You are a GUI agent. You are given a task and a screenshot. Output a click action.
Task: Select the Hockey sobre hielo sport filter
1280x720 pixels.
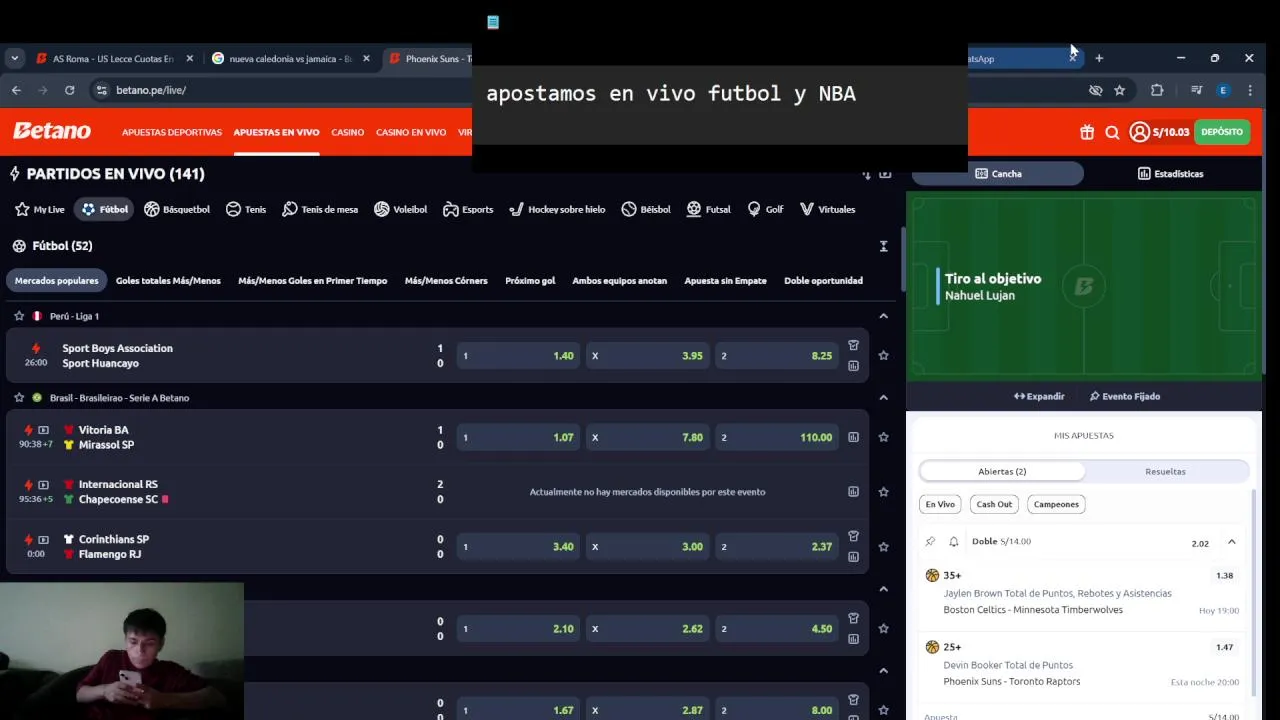pyautogui.click(x=557, y=209)
